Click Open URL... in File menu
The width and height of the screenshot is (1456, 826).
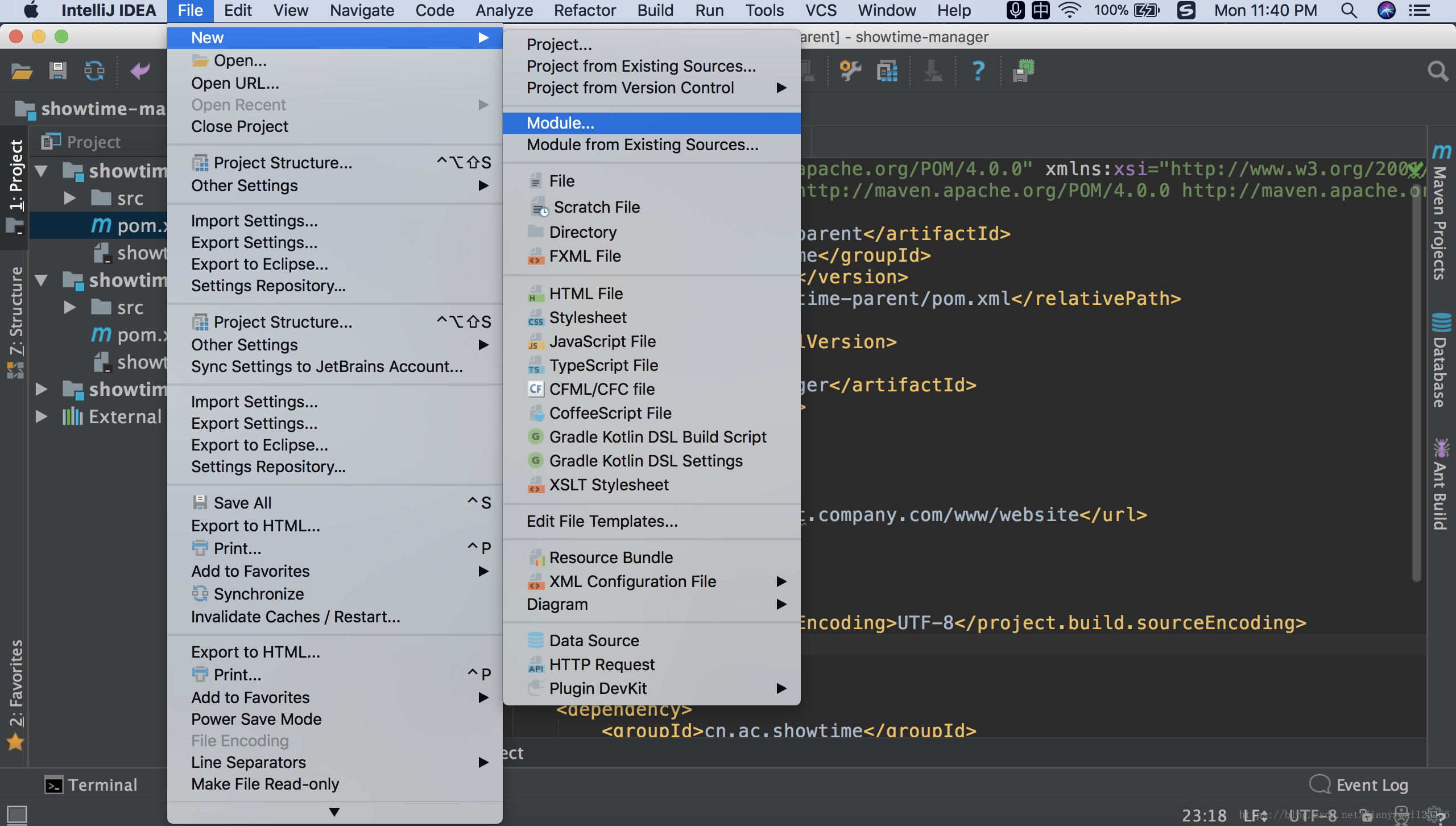click(334, 83)
